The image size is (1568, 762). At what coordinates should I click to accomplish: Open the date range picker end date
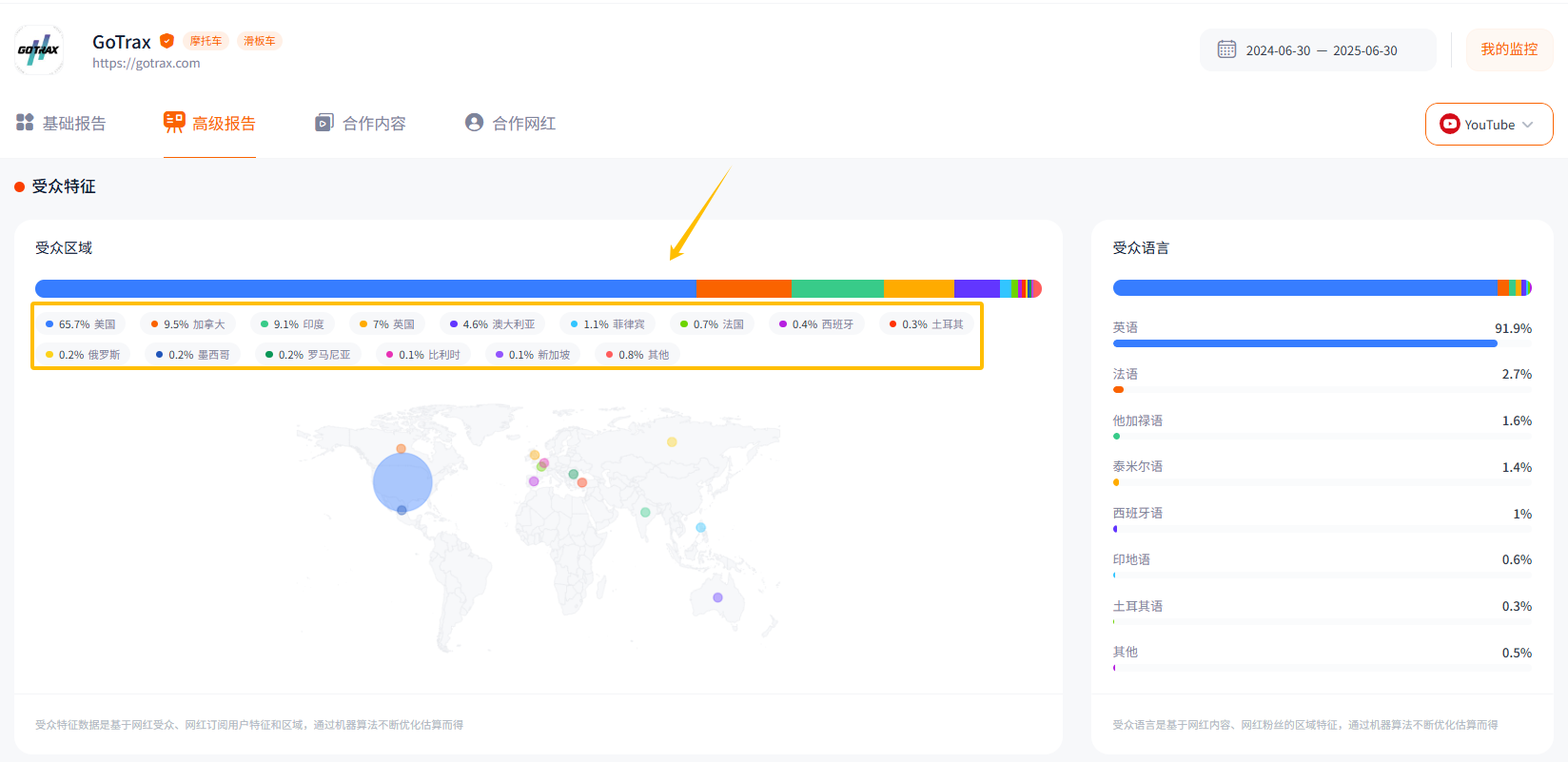1364,50
